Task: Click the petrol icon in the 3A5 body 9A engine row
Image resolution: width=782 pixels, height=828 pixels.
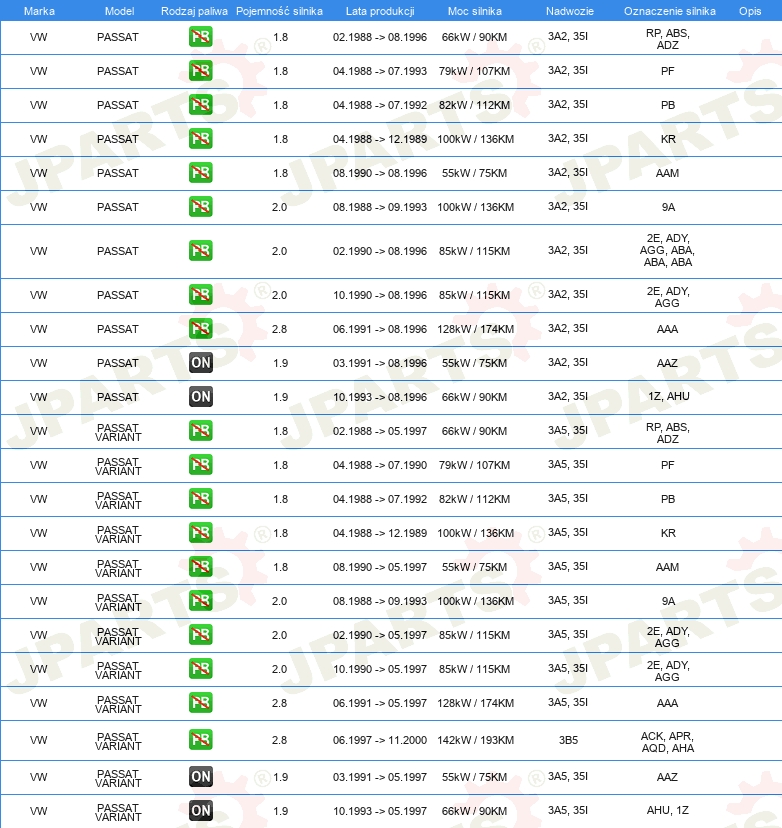Action: pos(201,600)
